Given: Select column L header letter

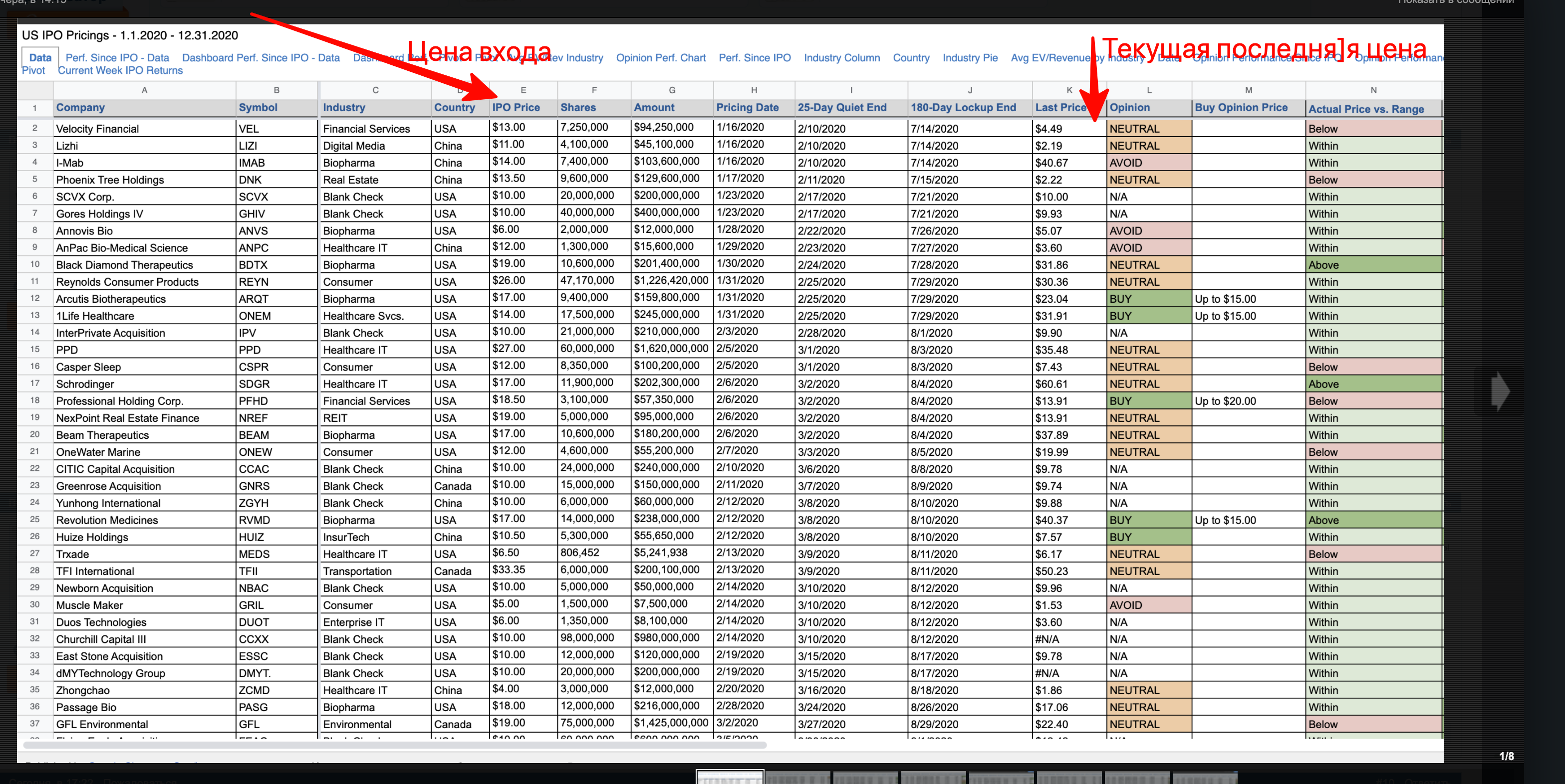Looking at the screenshot, I should pos(1149,90).
